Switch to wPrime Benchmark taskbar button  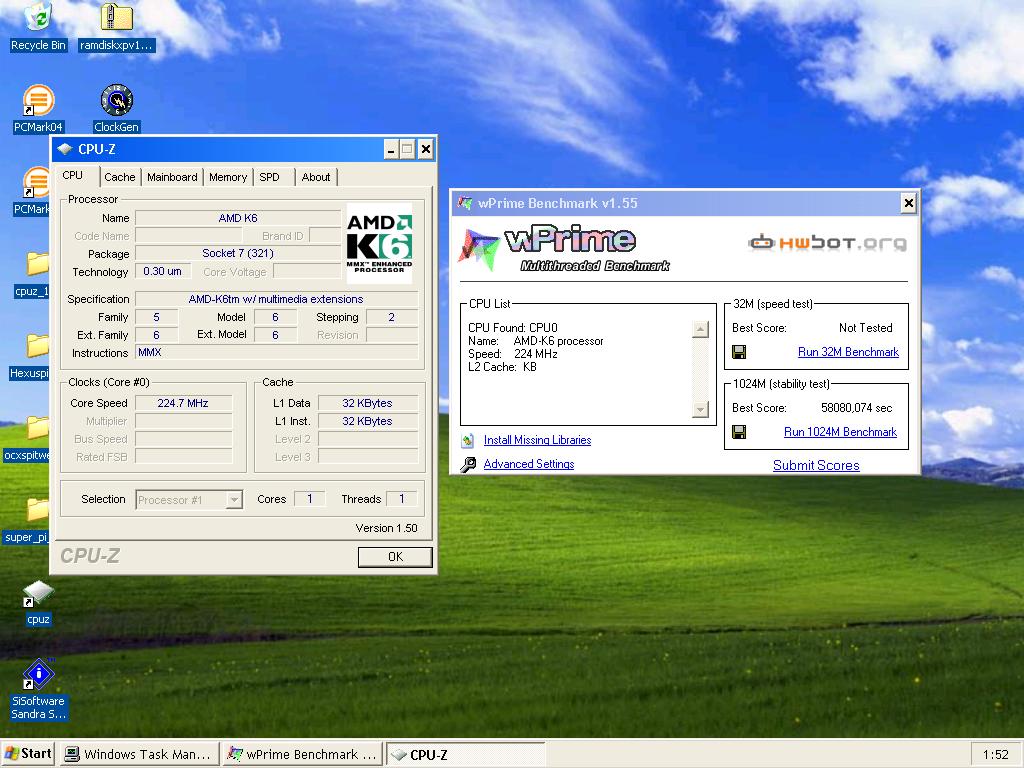[x=303, y=754]
